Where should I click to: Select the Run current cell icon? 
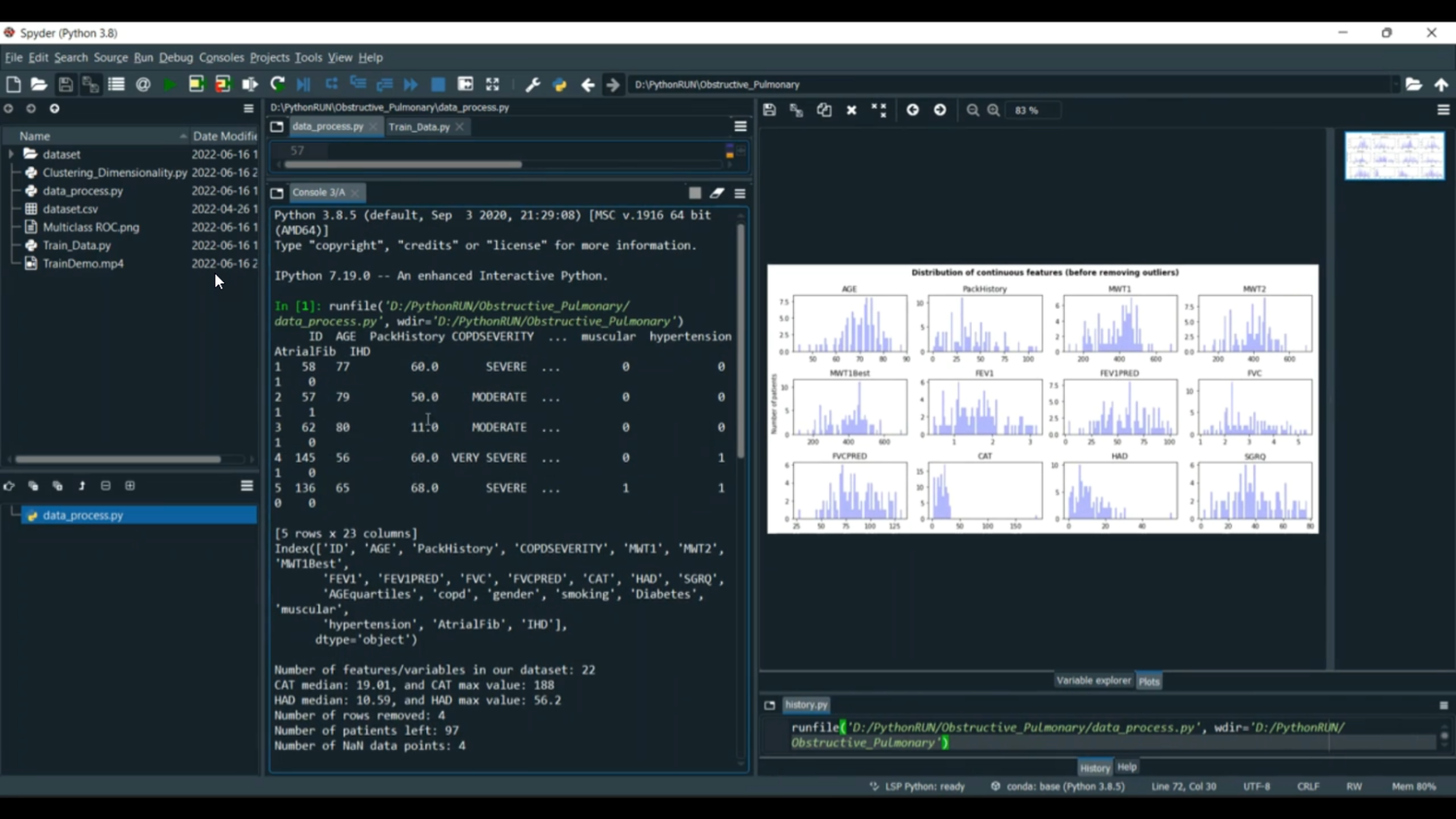[x=193, y=84]
